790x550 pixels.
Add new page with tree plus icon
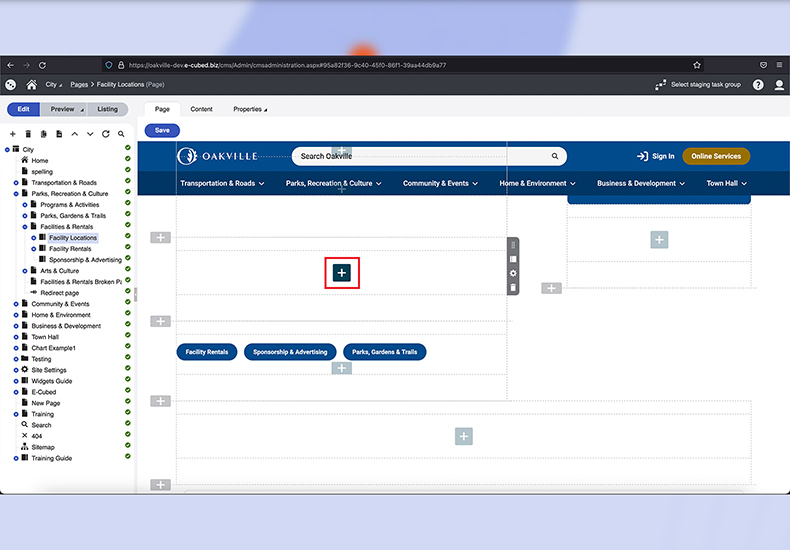[x=13, y=134]
